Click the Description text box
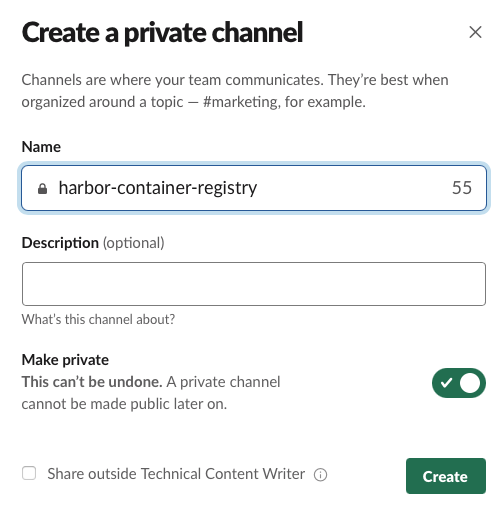504x507 pixels. pos(254,284)
